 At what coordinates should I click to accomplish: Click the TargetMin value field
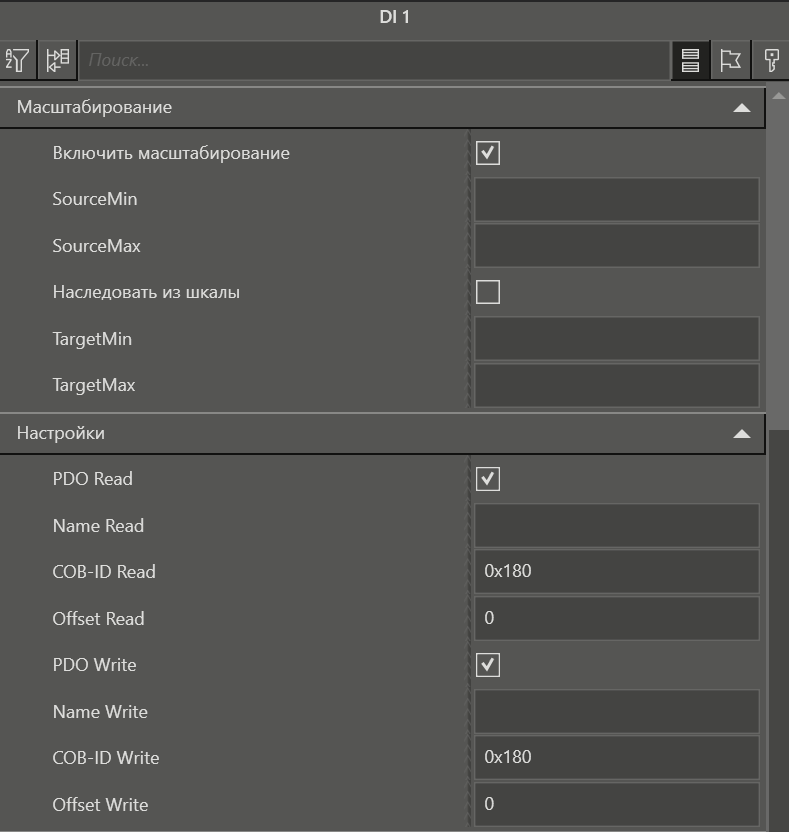pos(617,339)
